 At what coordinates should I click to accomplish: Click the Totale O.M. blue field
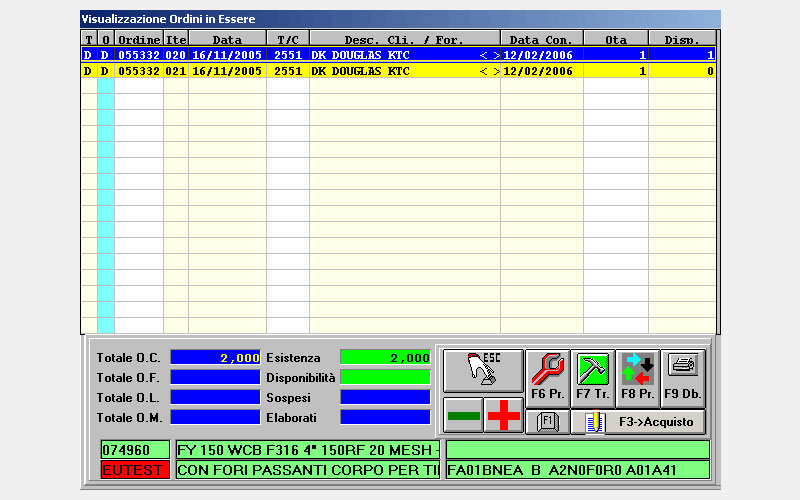215,417
